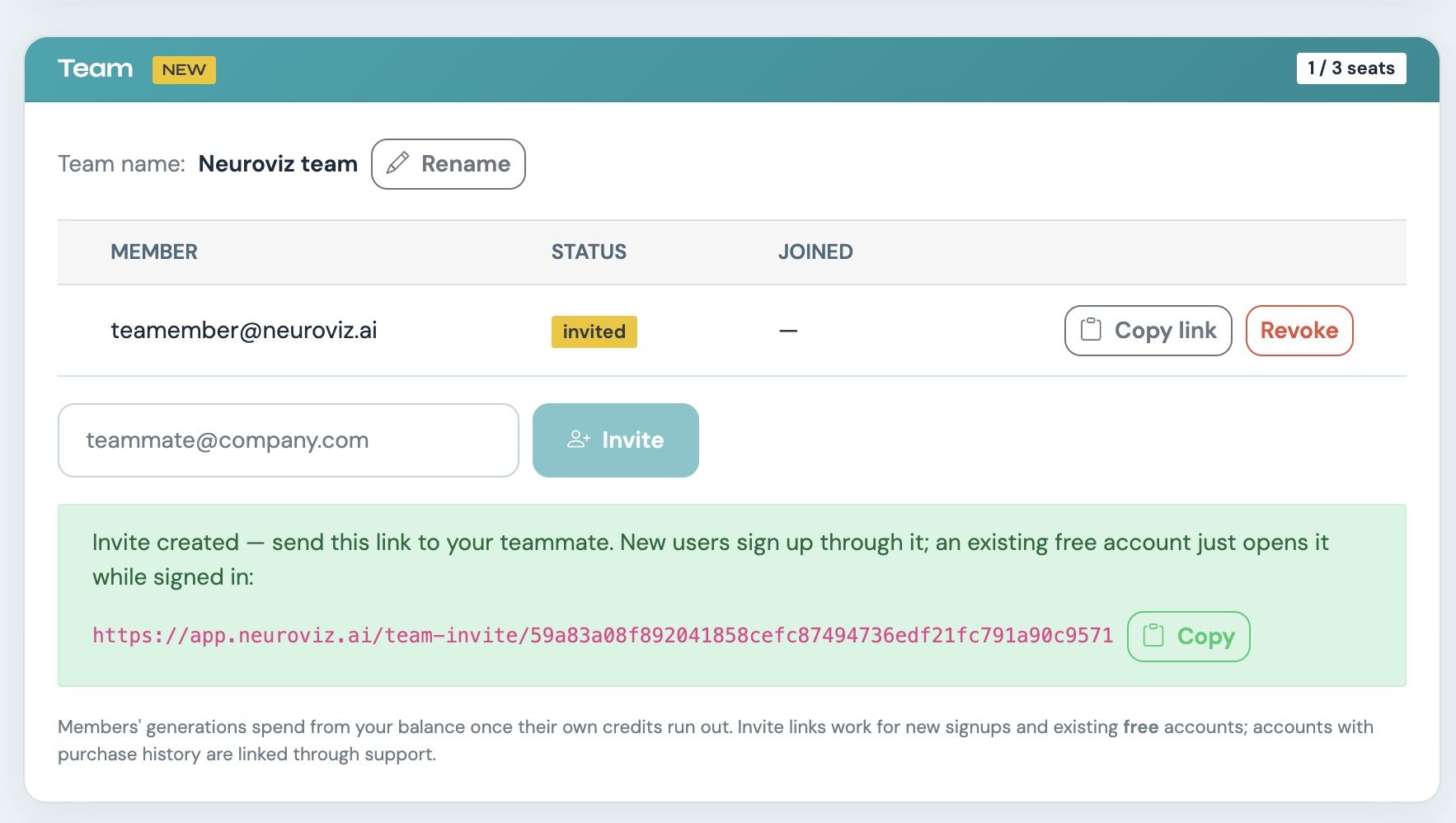Click the green Copy button
1456x823 pixels.
tap(1188, 637)
